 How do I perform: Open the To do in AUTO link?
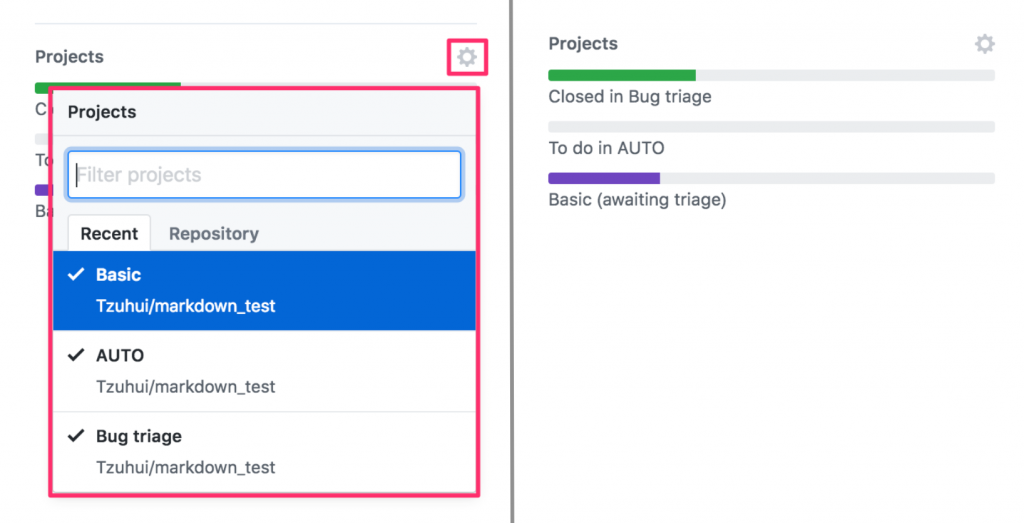[x=606, y=148]
